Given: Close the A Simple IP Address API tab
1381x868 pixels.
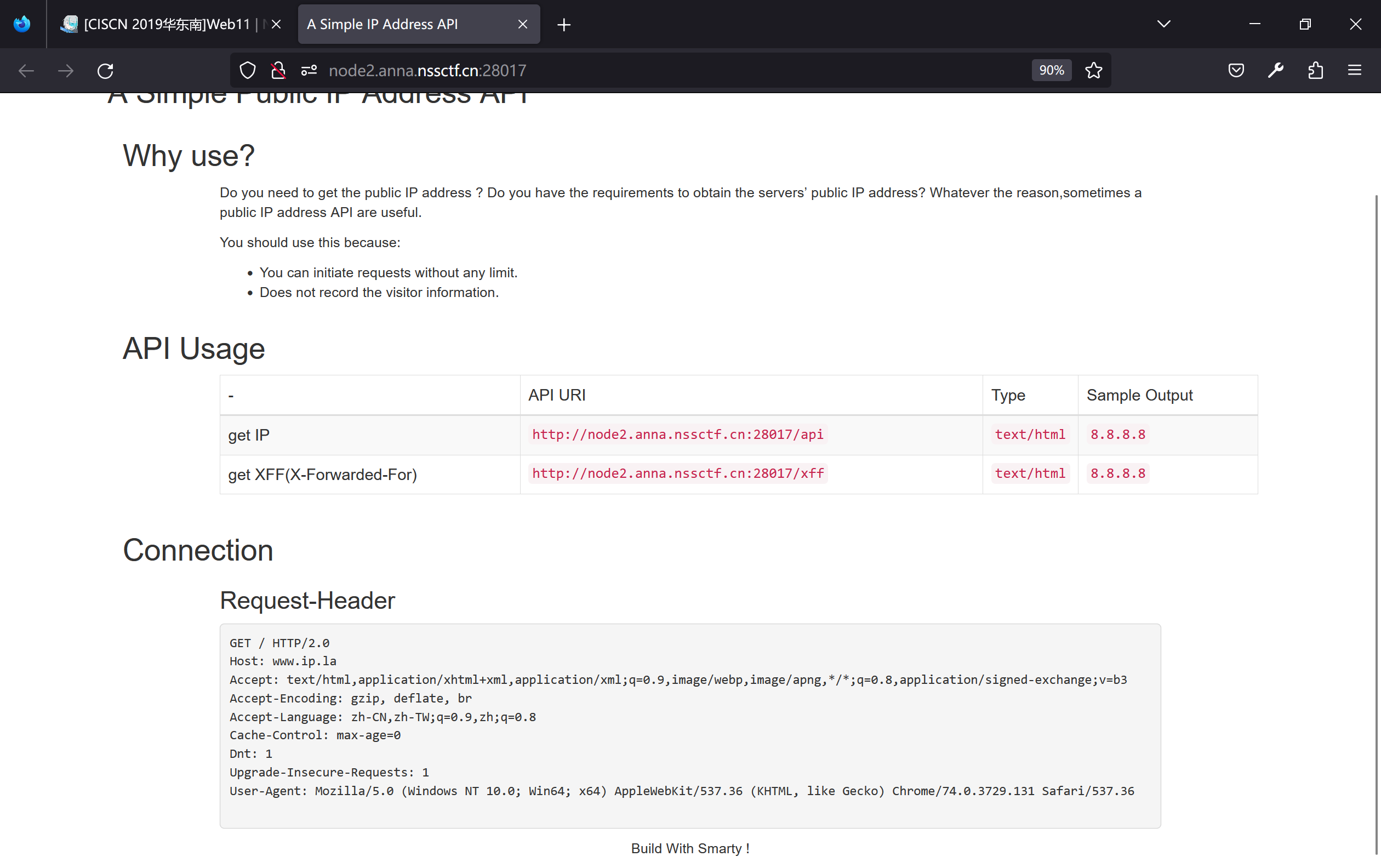Looking at the screenshot, I should [522, 24].
